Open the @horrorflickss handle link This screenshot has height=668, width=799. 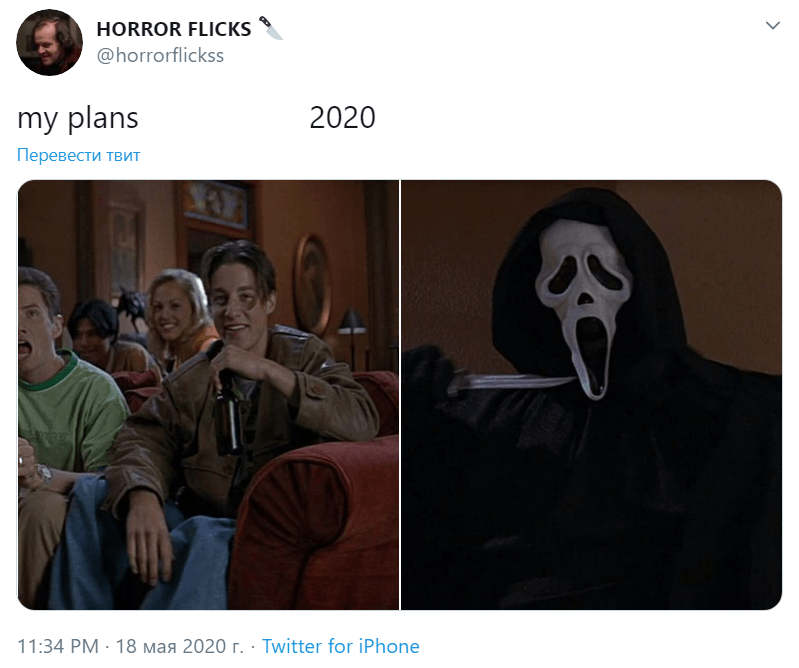[160, 56]
